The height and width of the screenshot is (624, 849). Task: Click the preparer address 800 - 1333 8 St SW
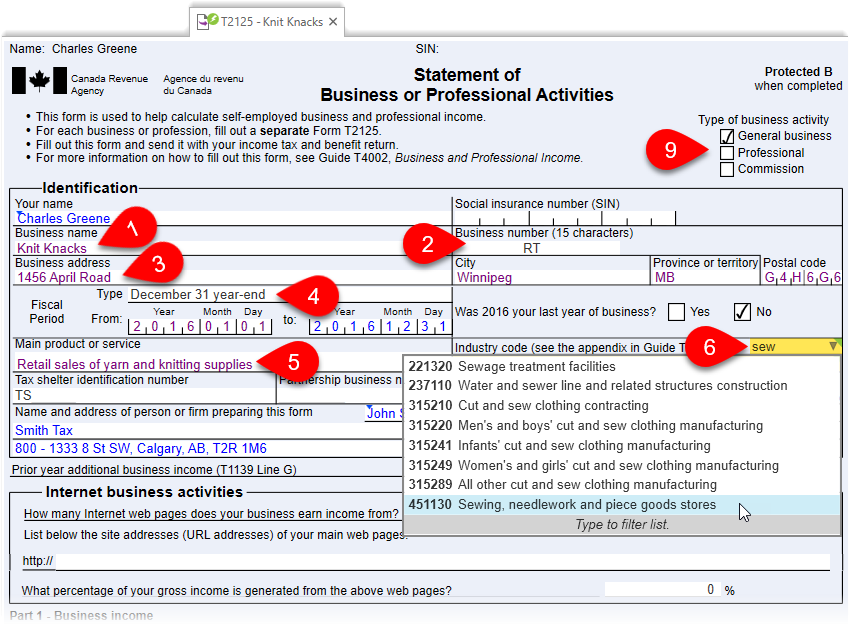208,448
